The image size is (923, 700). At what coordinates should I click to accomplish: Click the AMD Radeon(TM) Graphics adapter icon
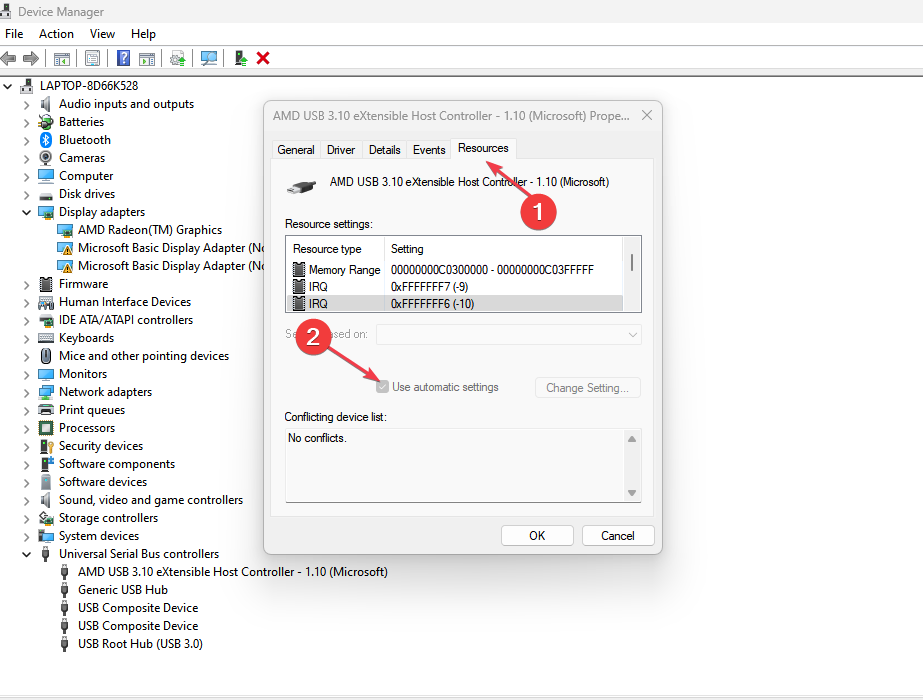point(65,230)
